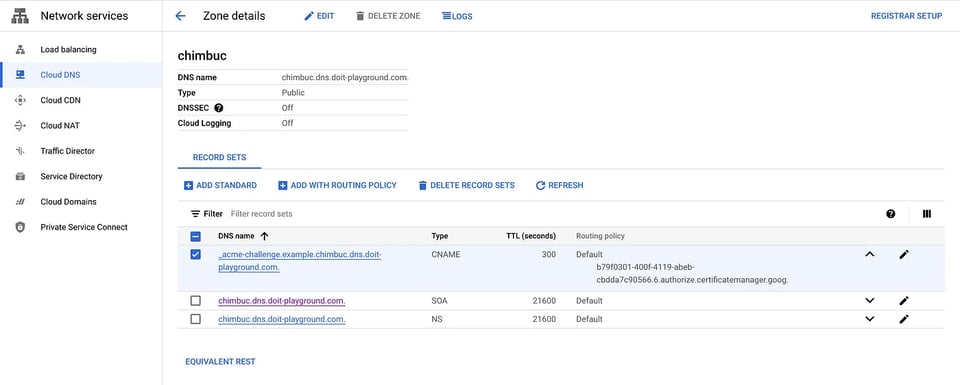The image size is (960, 385).
Task: Click the Network services logo icon
Action: tap(20, 16)
